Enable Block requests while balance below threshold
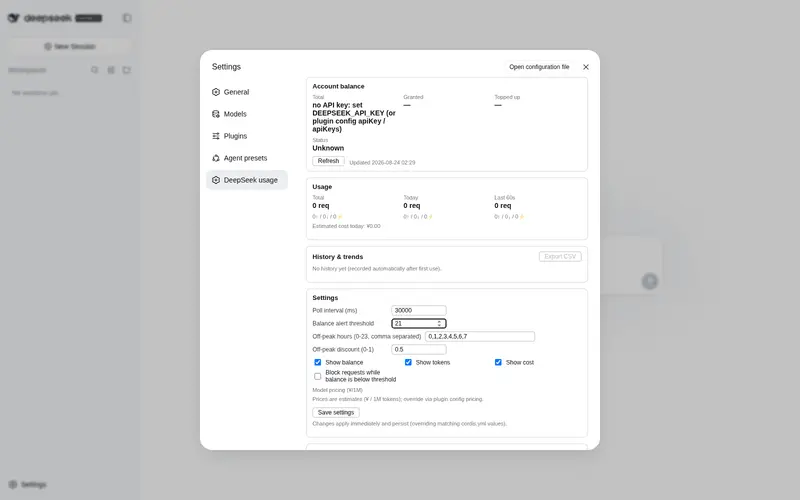The height and width of the screenshot is (500, 800). (317, 376)
